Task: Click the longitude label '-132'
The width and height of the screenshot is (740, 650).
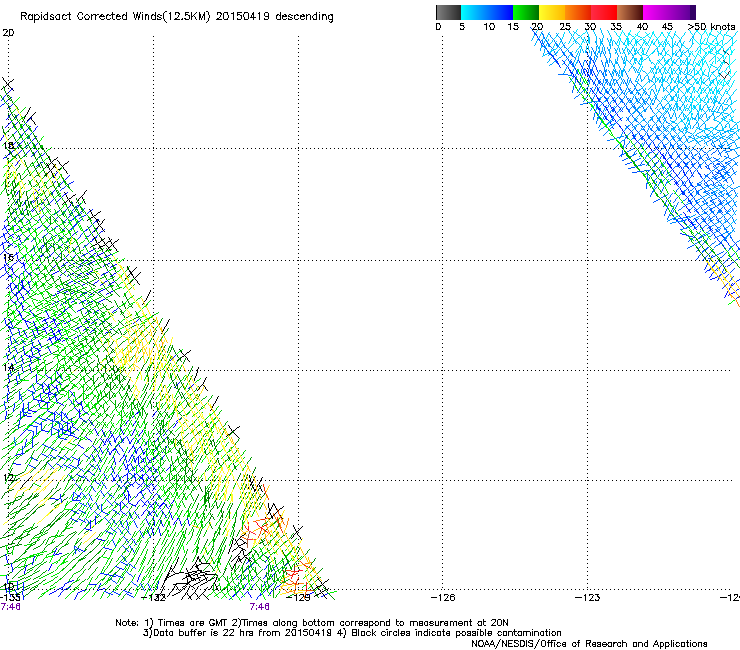Action: pyautogui.click(x=154, y=598)
